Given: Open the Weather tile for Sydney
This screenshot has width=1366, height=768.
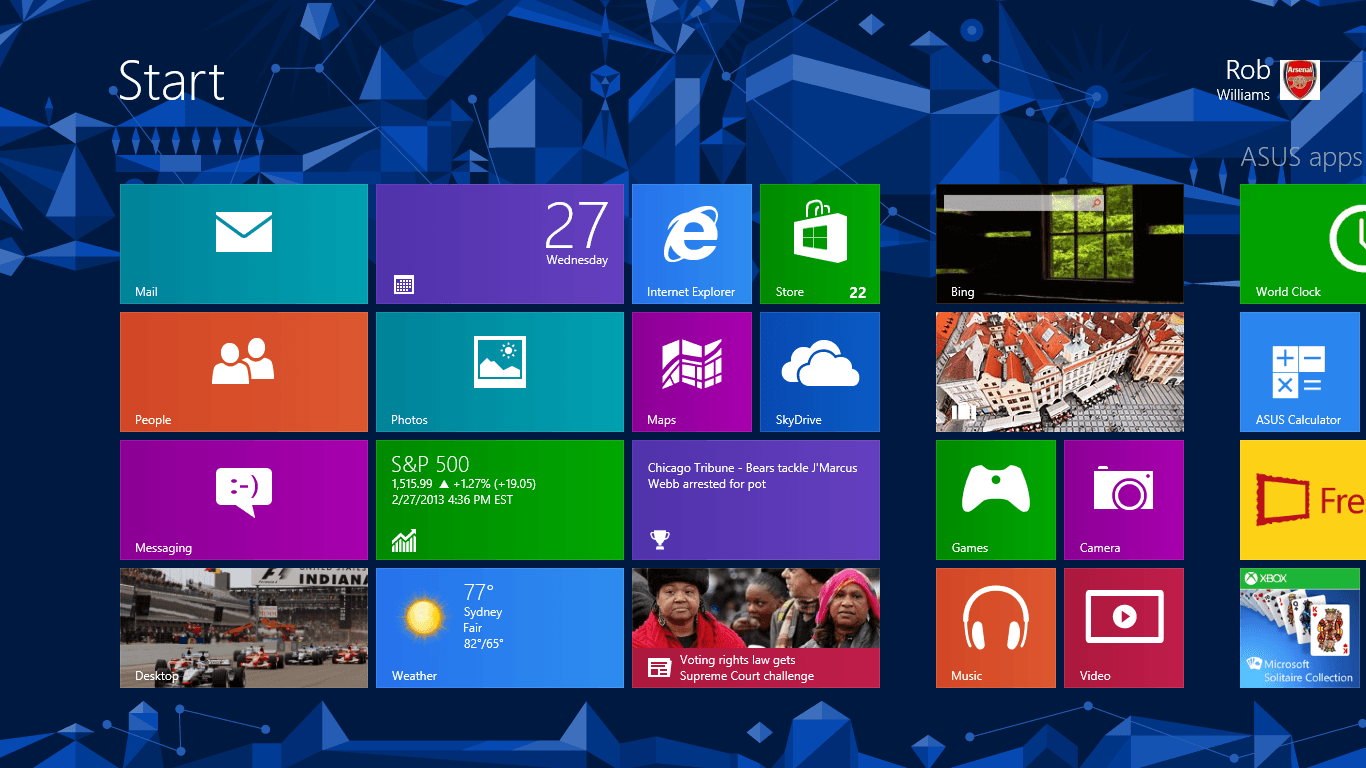Looking at the screenshot, I should [500, 628].
